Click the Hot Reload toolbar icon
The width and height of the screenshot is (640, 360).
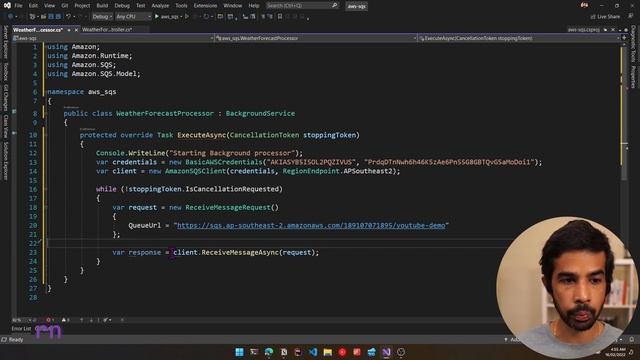(206, 17)
